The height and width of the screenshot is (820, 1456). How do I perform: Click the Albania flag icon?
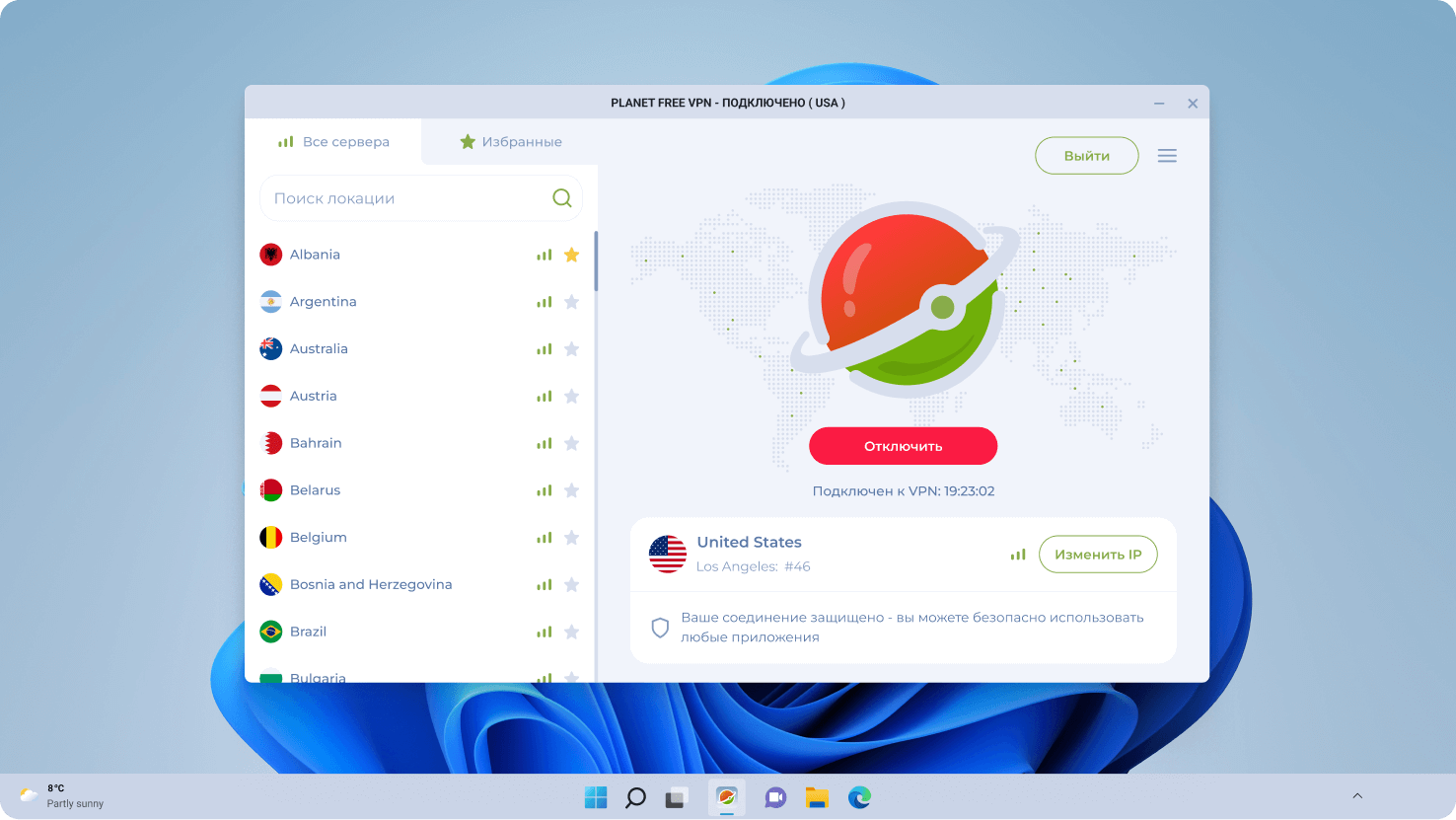click(x=270, y=254)
